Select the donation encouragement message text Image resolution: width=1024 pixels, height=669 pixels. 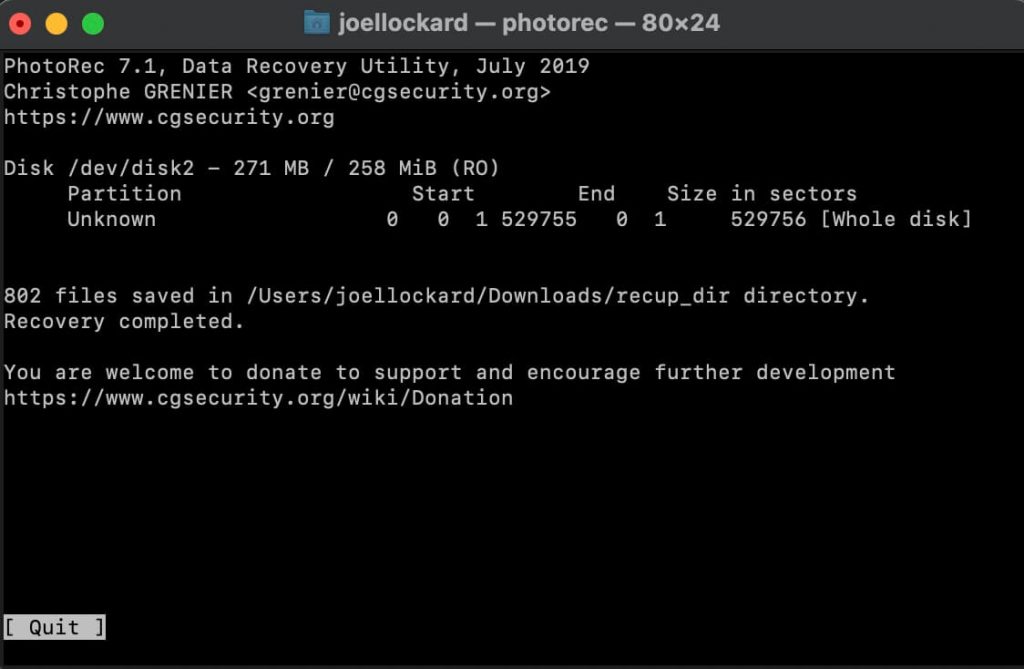click(450, 372)
